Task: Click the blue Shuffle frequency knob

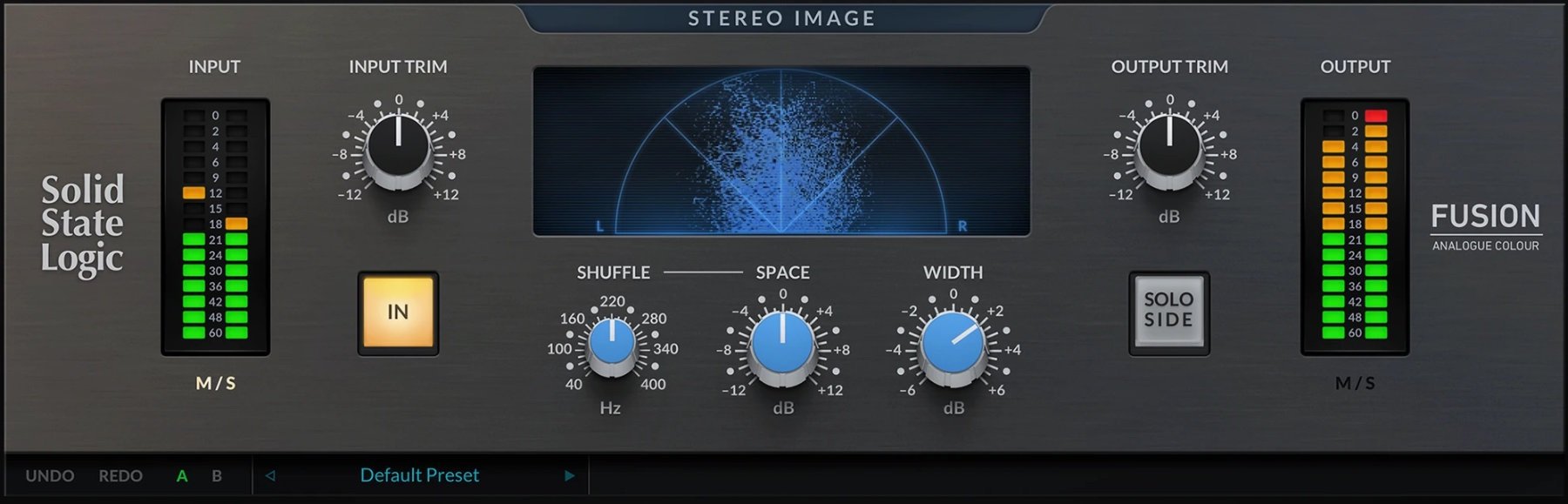Action: coord(612,343)
